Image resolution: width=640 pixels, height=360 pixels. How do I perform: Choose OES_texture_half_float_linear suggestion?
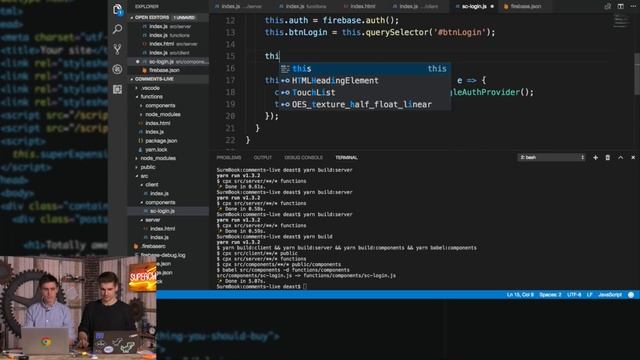[365, 104]
